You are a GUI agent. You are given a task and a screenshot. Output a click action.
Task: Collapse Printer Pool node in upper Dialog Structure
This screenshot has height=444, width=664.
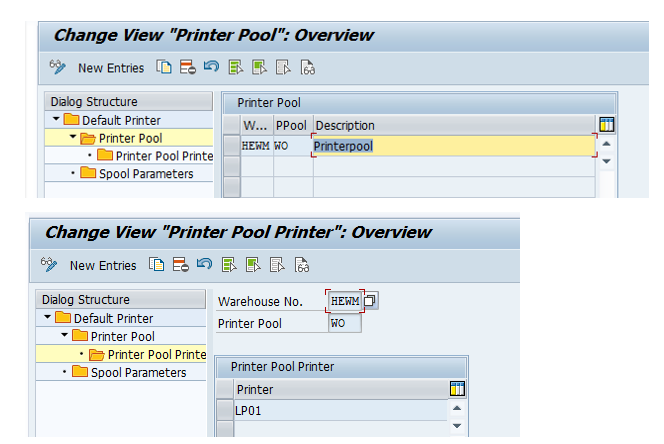73,137
